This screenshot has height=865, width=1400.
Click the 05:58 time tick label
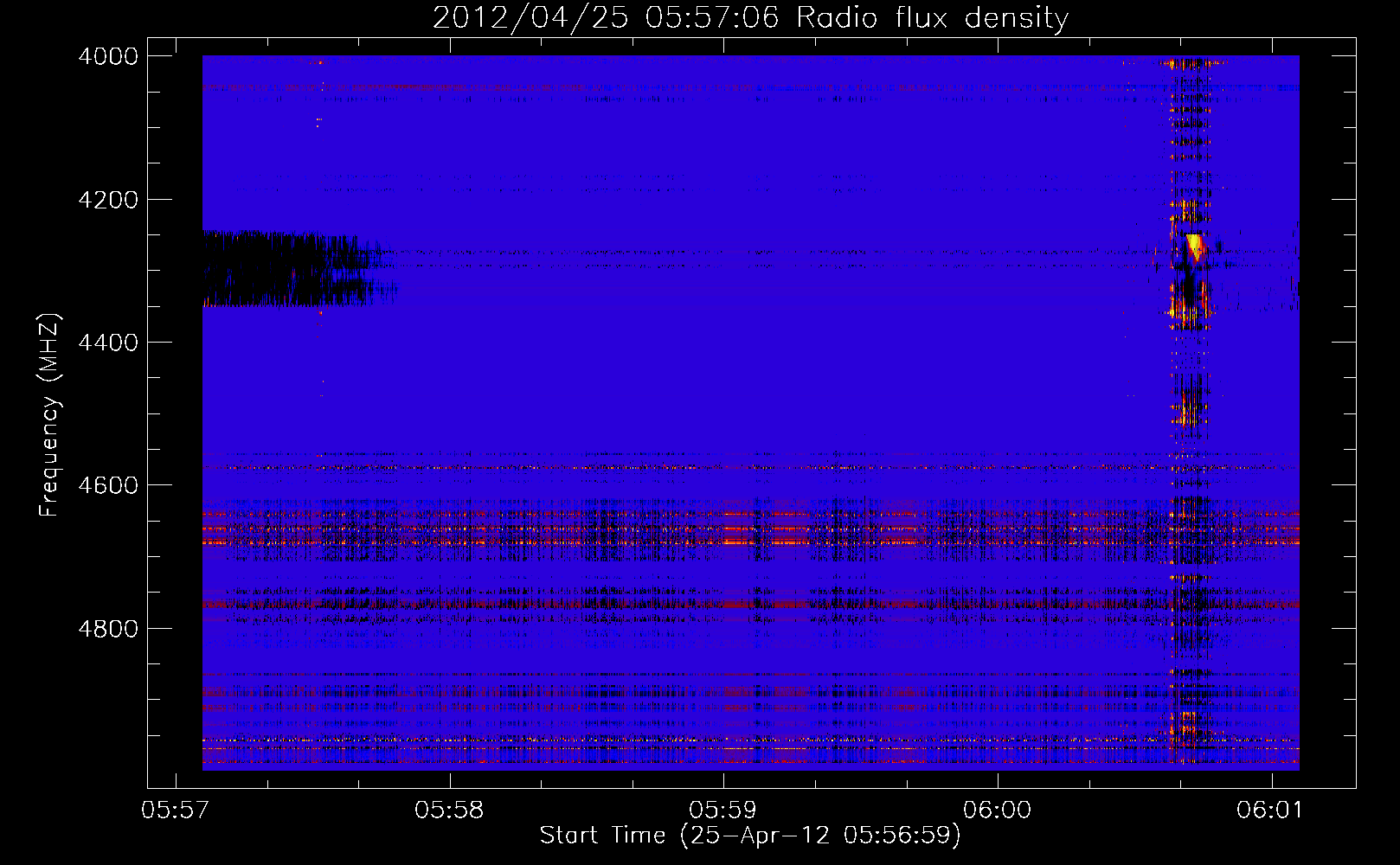pyautogui.click(x=449, y=810)
